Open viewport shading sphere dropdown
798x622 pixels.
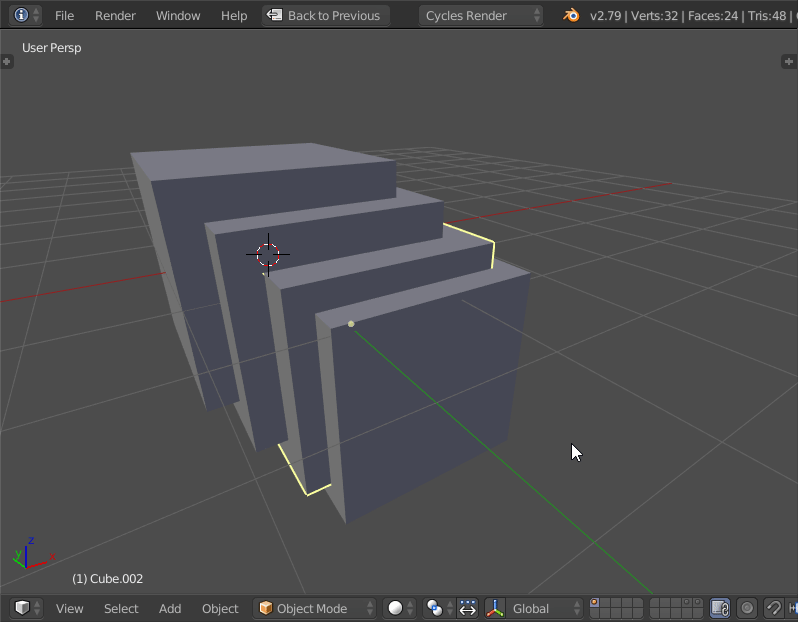400,608
